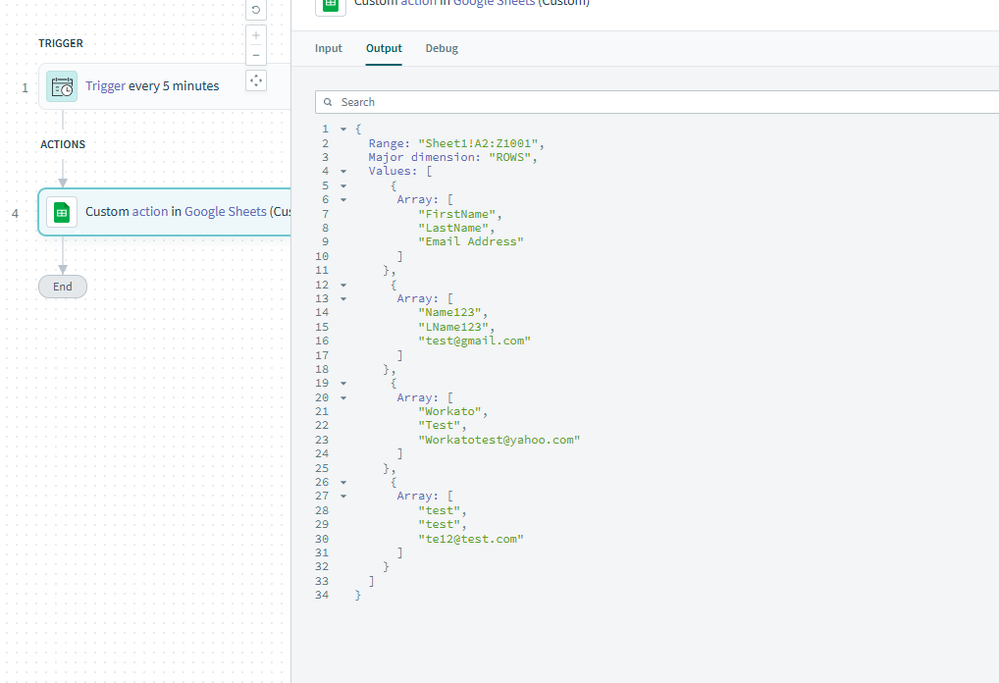Screen dimensions: 999x683
Task: Select the Output tab
Action: [x=384, y=48]
